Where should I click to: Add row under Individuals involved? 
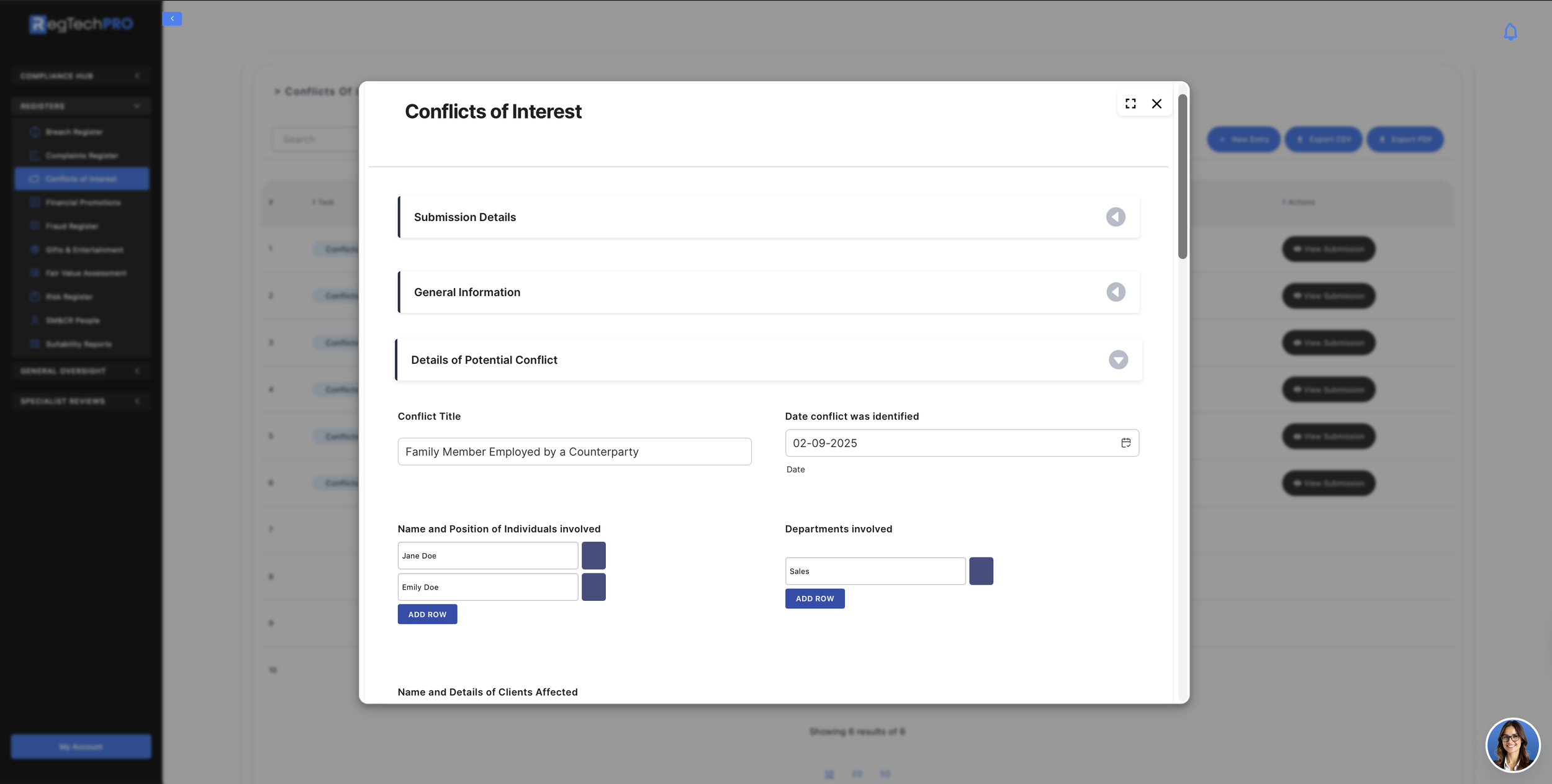click(x=427, y=614)
